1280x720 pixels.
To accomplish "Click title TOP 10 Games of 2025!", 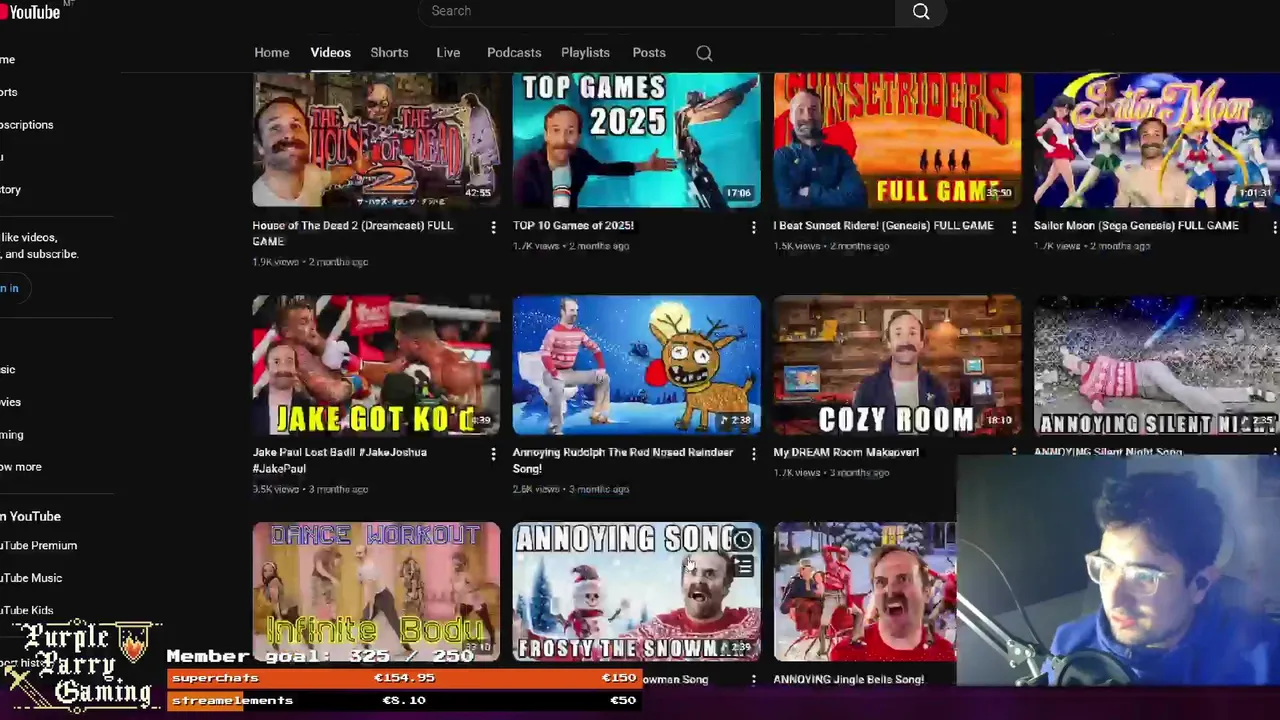I will click(573, 226).
